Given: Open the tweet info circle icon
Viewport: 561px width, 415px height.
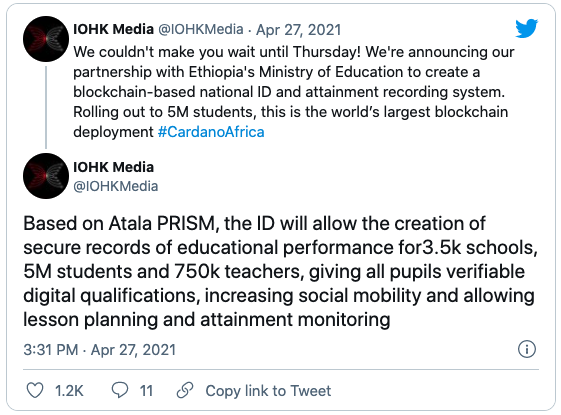Looking at the screenshot, I should (x=527, y=349).
